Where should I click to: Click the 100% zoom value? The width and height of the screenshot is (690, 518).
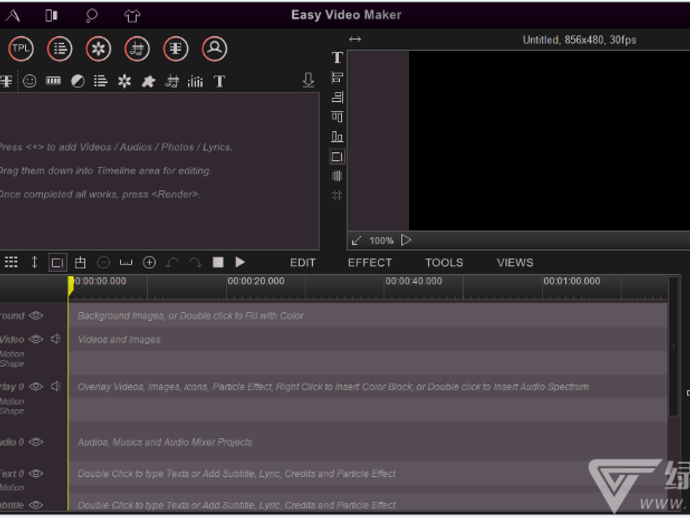(381, 241)
